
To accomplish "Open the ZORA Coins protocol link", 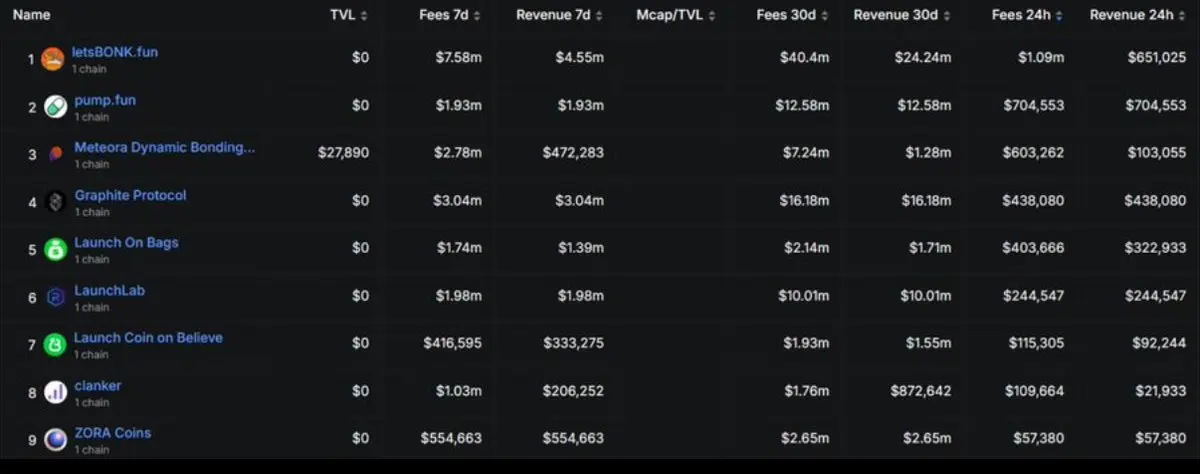I will pyautogui.click(x=113, y=433).
